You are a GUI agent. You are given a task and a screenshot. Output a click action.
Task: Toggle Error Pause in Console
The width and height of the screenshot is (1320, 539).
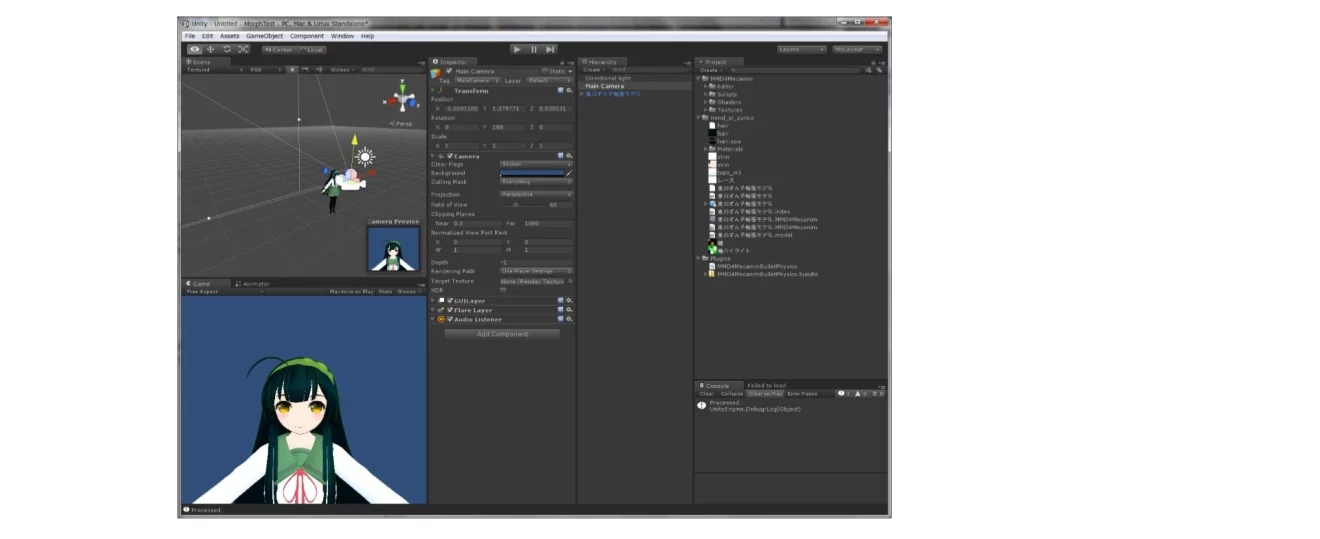[x=802, y=394]
